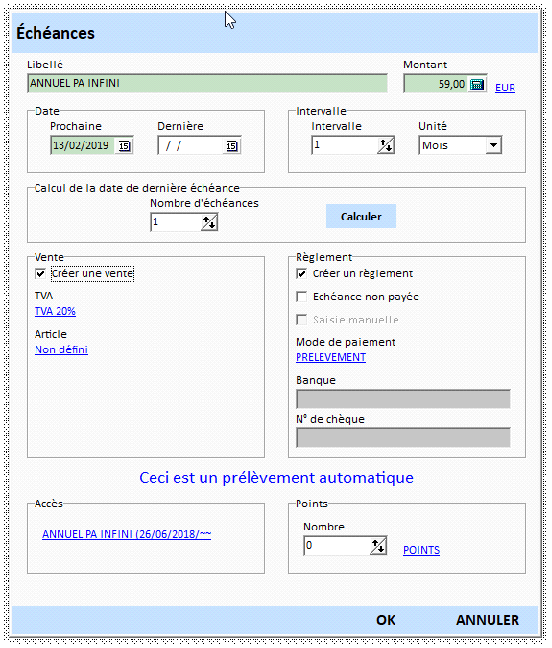Click the Intervalle spinner arrows
552x648 pixels.
[x=386, y=145]
